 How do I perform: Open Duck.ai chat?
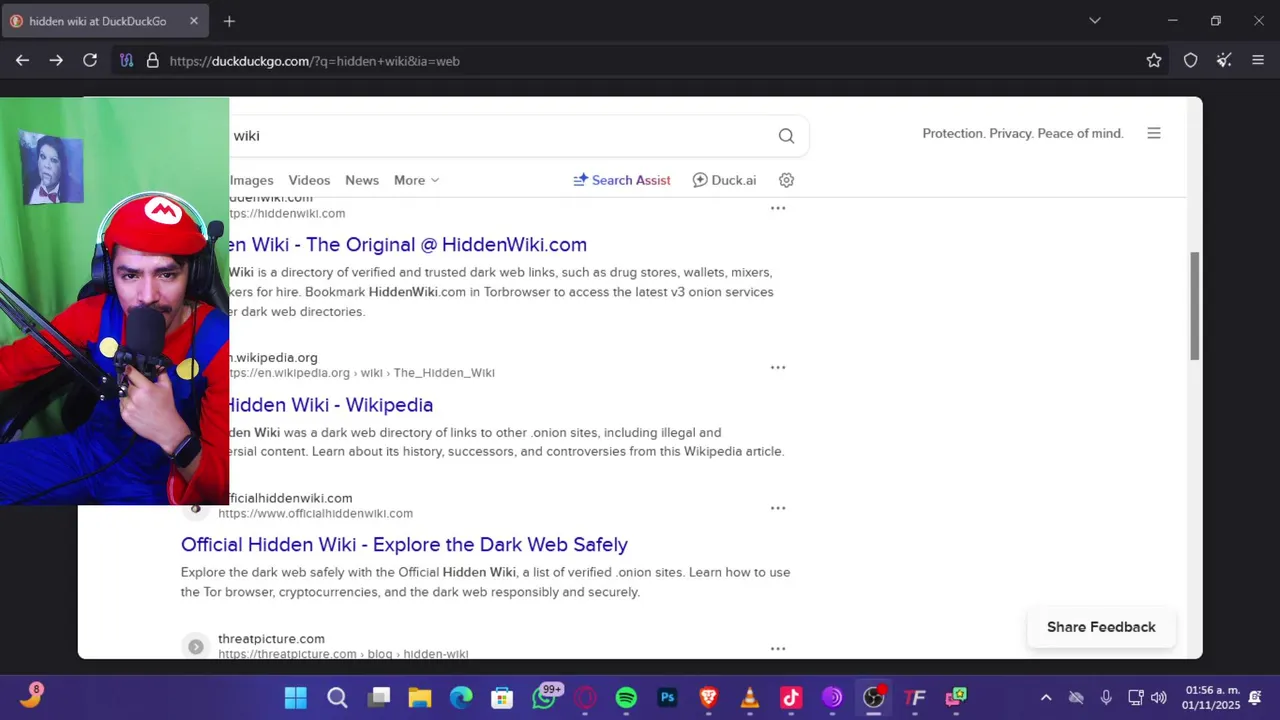[724, 180]
